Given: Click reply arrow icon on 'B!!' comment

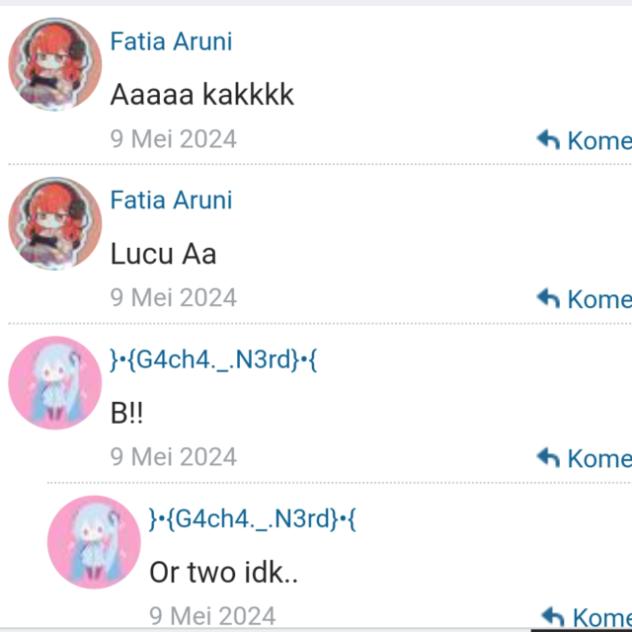Looking at the screenshot, I should point(548,457).
